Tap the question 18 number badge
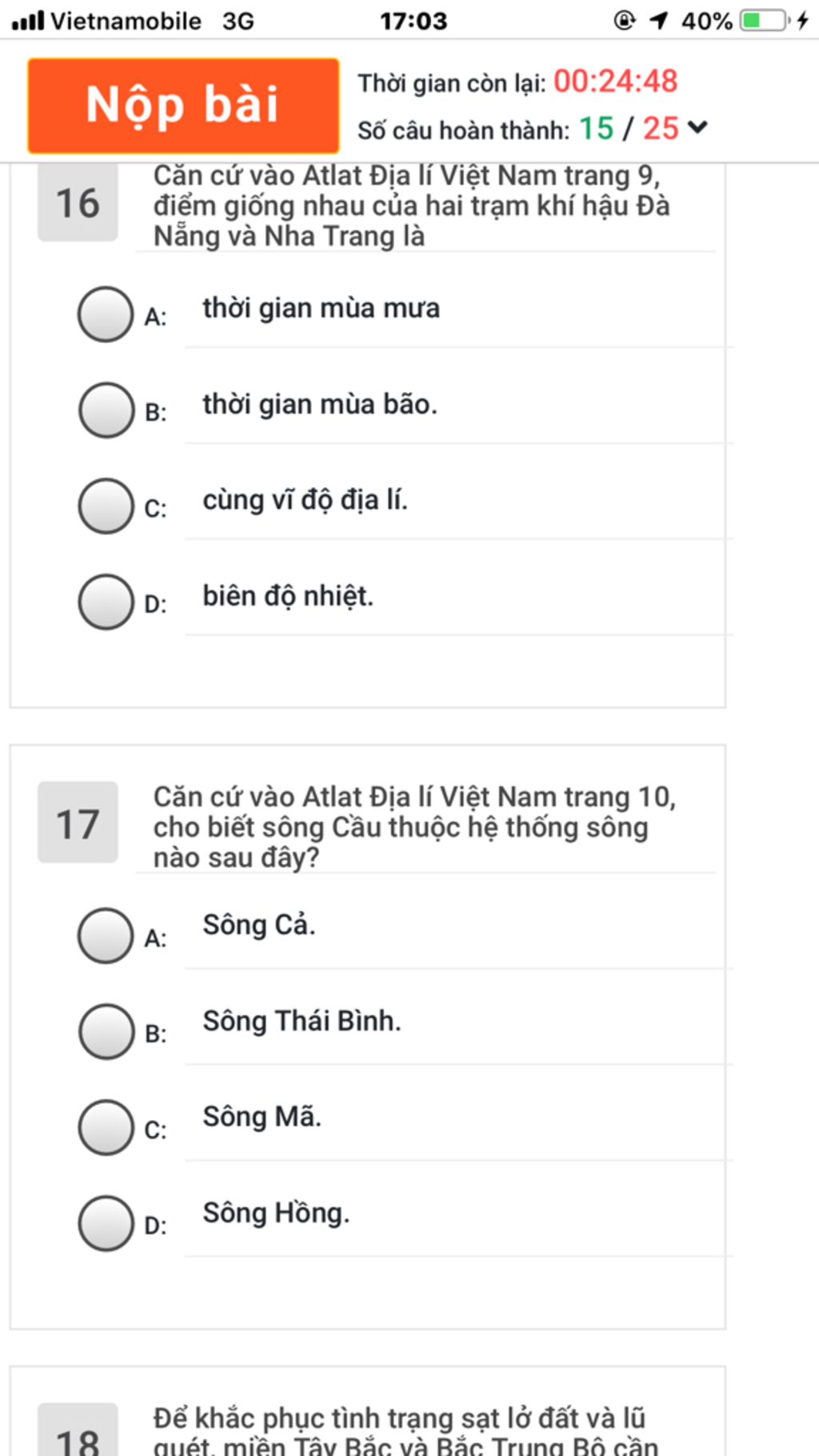 pos(78,1432)
